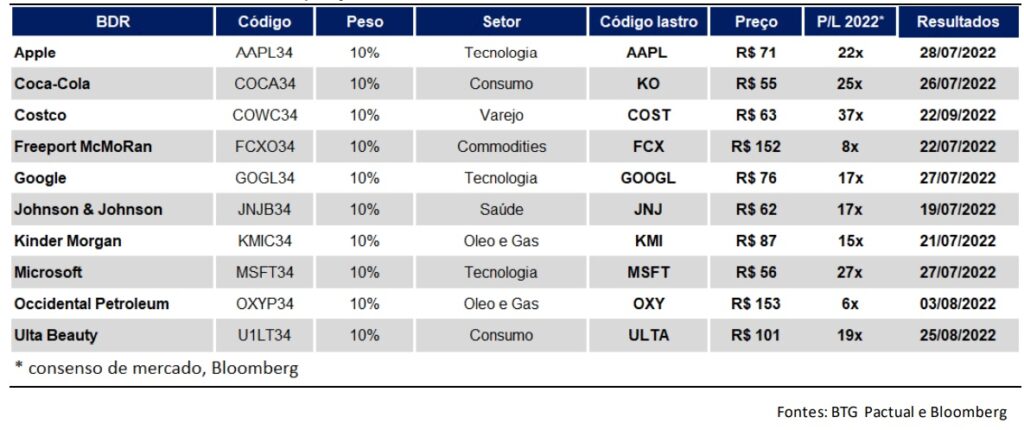Click the Apple row name

pos(35,53)
